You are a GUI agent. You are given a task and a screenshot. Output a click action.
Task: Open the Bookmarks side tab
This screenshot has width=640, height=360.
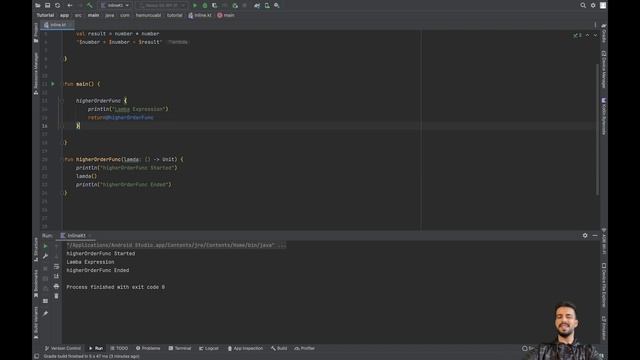(36, 284)
